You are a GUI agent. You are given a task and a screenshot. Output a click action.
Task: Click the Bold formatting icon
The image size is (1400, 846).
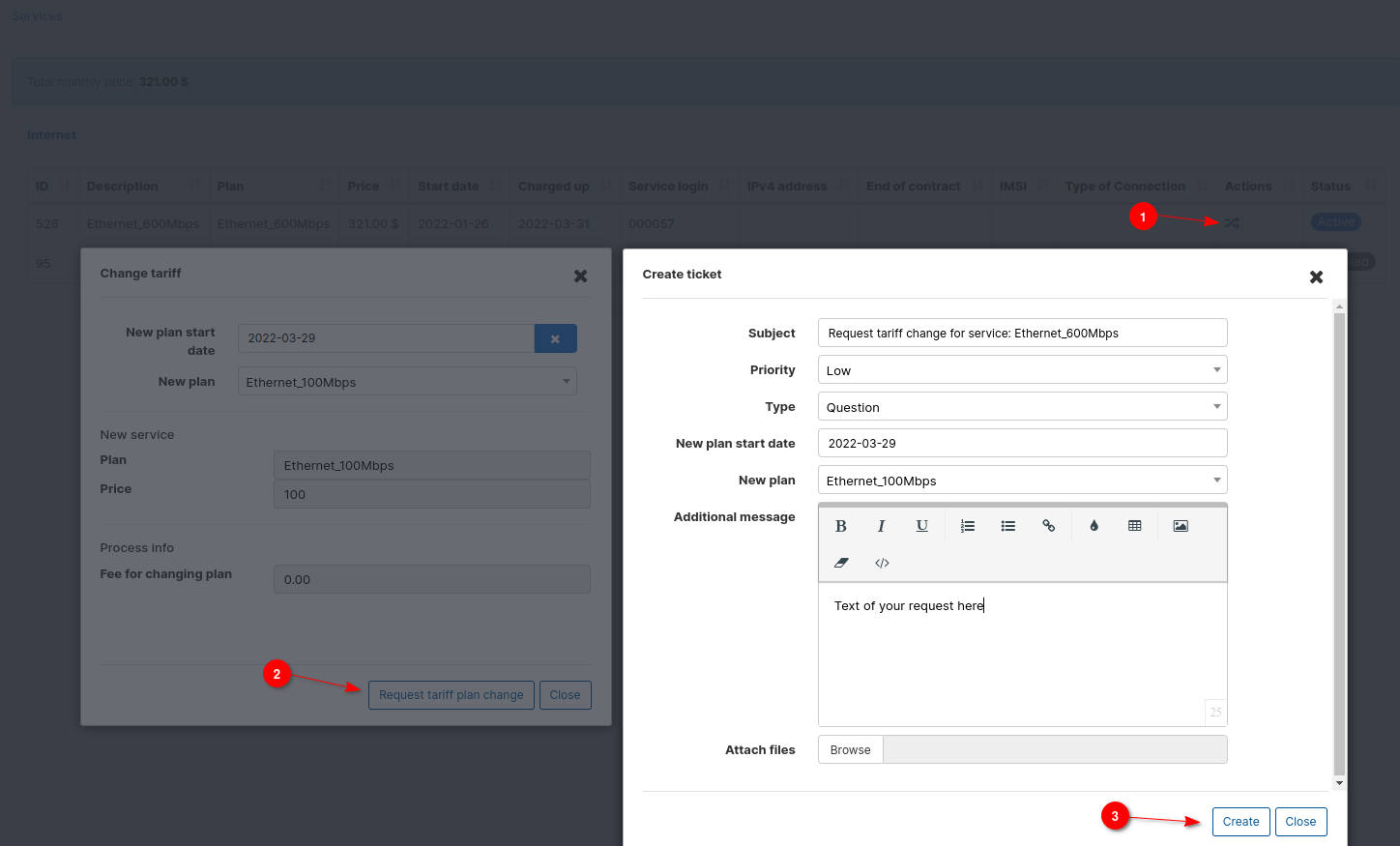pos(840,526)
